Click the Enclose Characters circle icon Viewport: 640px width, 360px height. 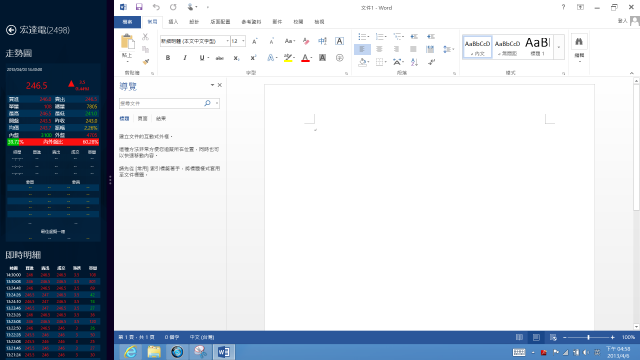tap(340, 58)
